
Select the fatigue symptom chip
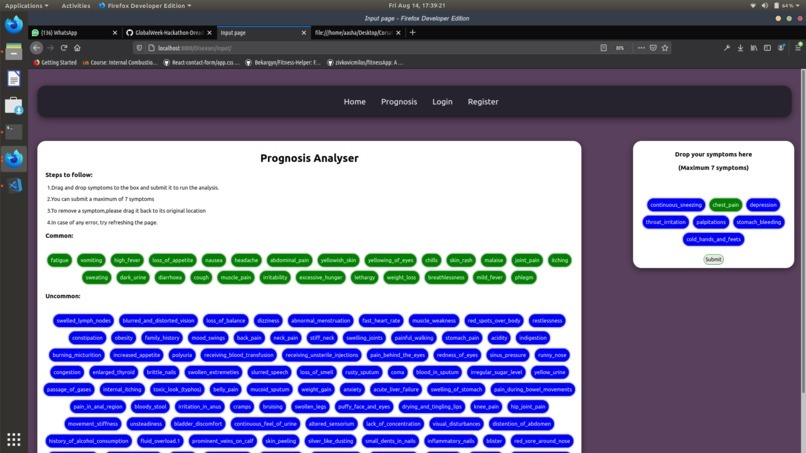click(x=59, y=260)
